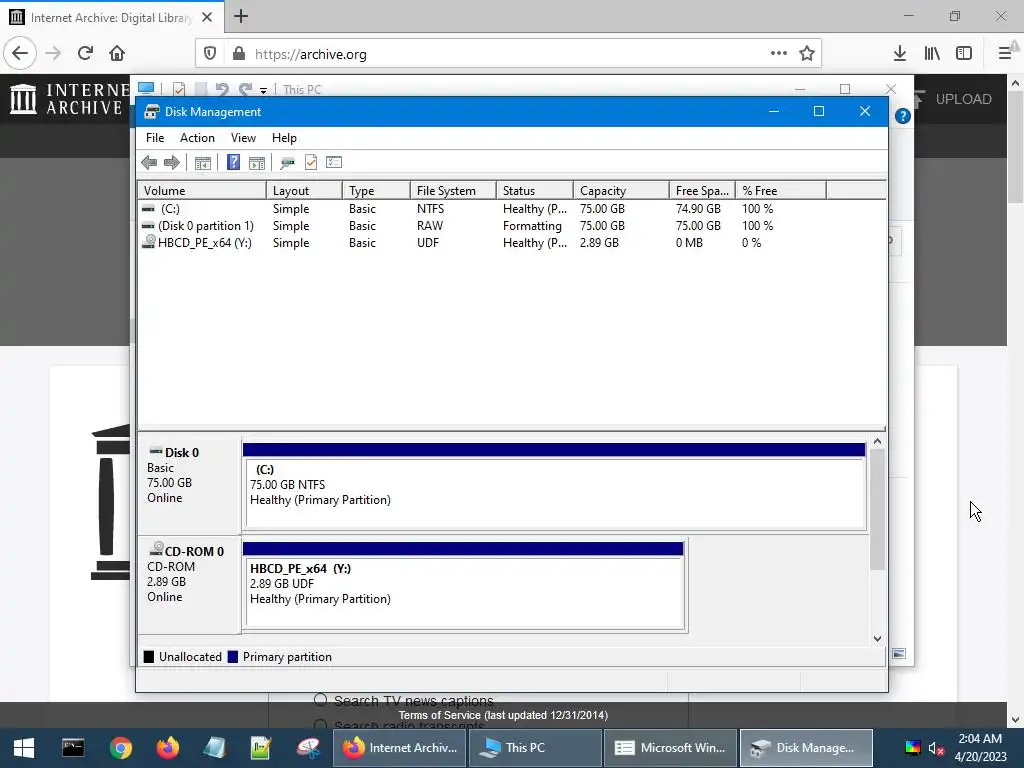Select the (Disk 0 partition 1) volume row

[511, 226]
